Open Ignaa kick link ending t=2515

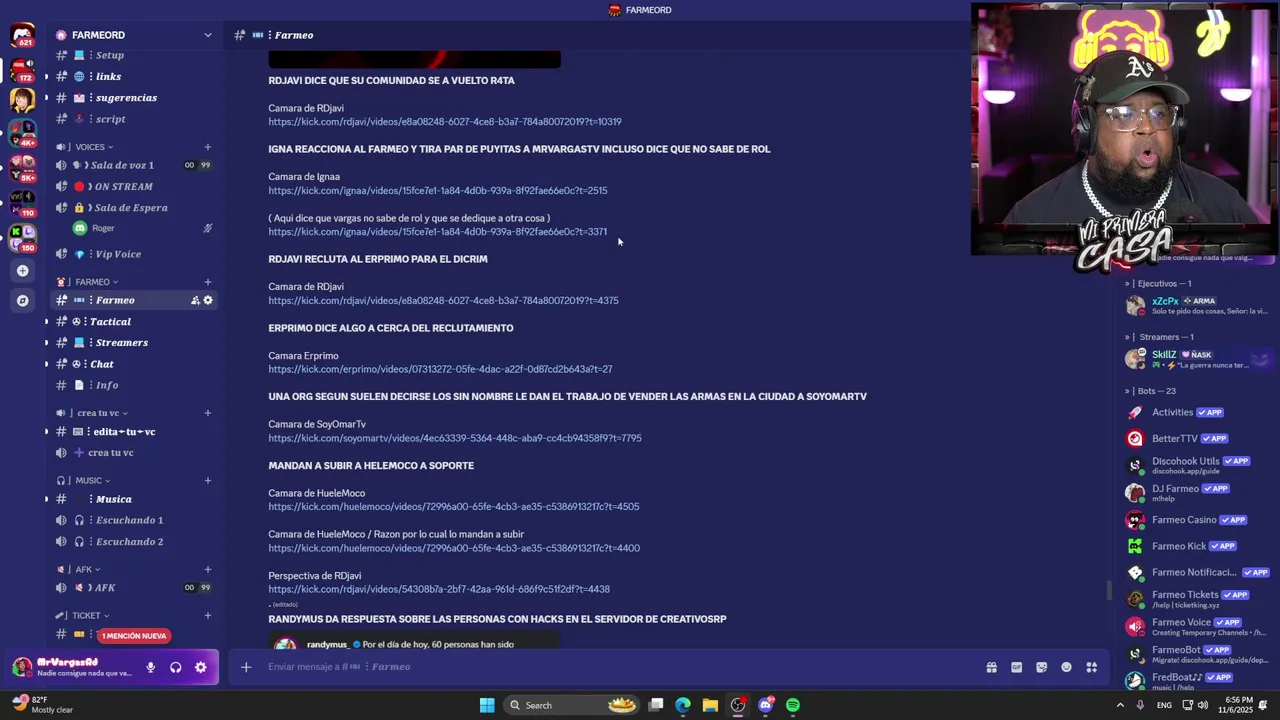437,190
